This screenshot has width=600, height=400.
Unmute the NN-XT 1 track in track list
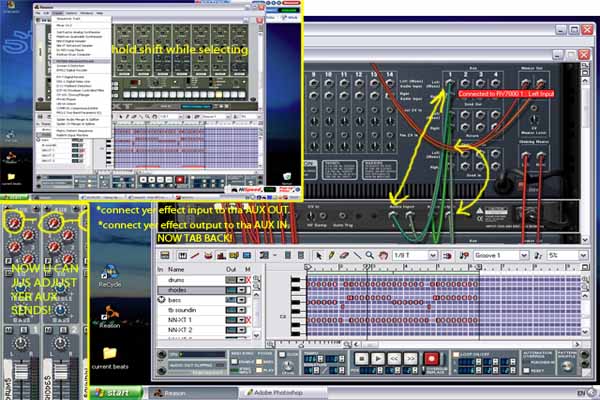point(248,320)
